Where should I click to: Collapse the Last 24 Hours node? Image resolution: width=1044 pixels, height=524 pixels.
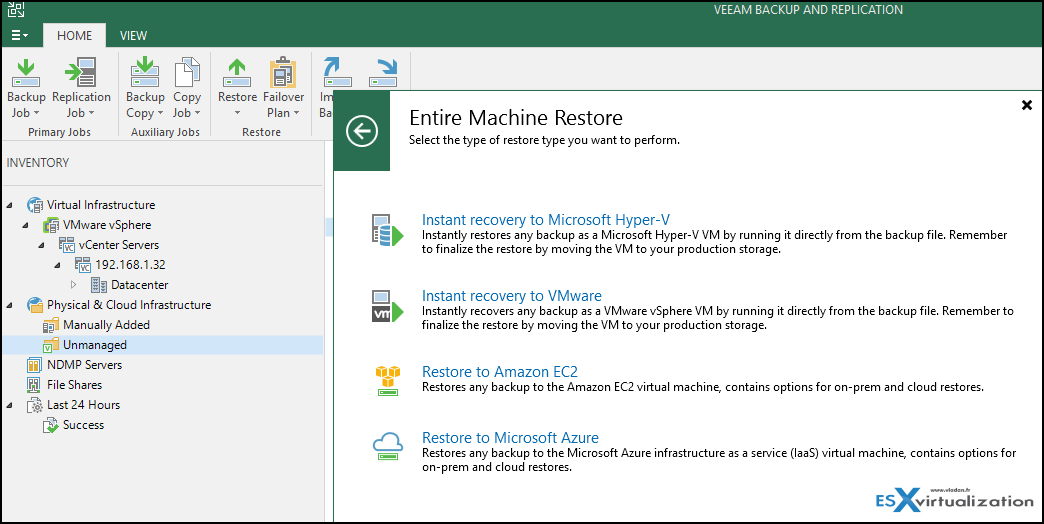9,405
